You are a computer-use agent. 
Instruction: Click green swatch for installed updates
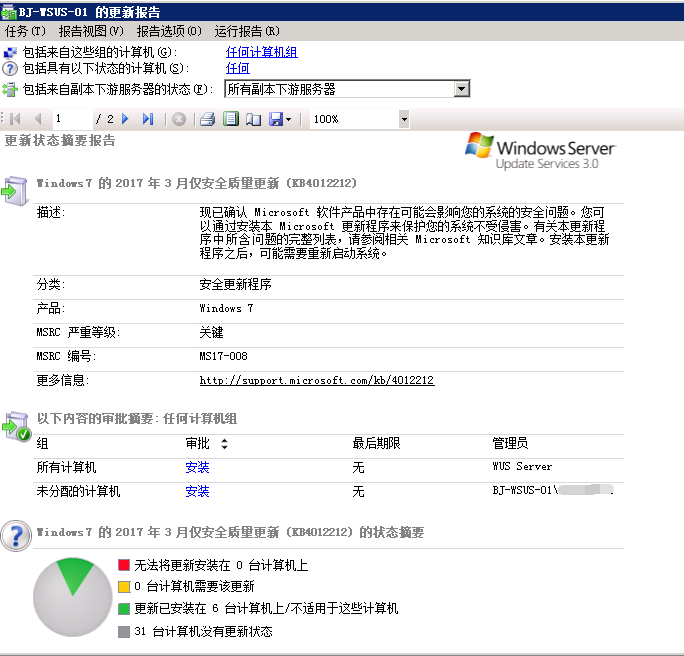[x=124, y=609]
